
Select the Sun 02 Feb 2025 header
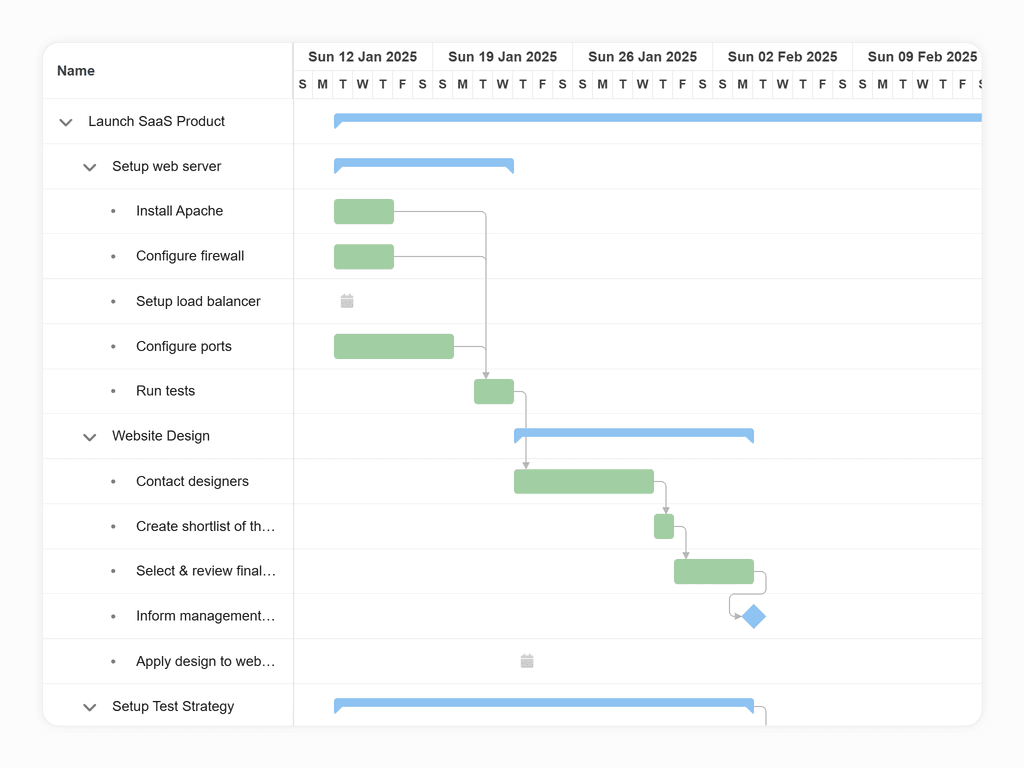(x=782, y=56)
